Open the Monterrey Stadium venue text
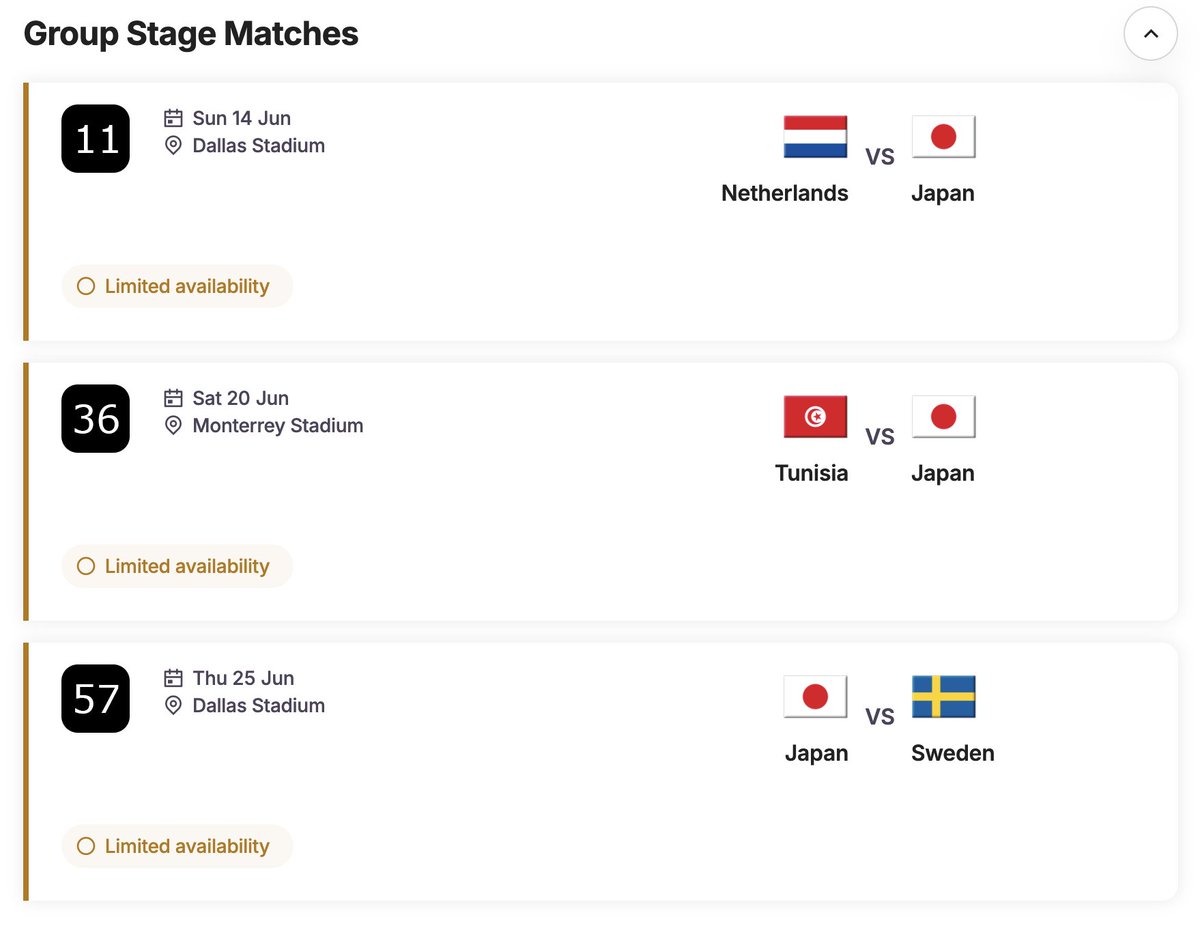Image resolution: width=1200 pixels, height=926 pixels. (277, 426)
